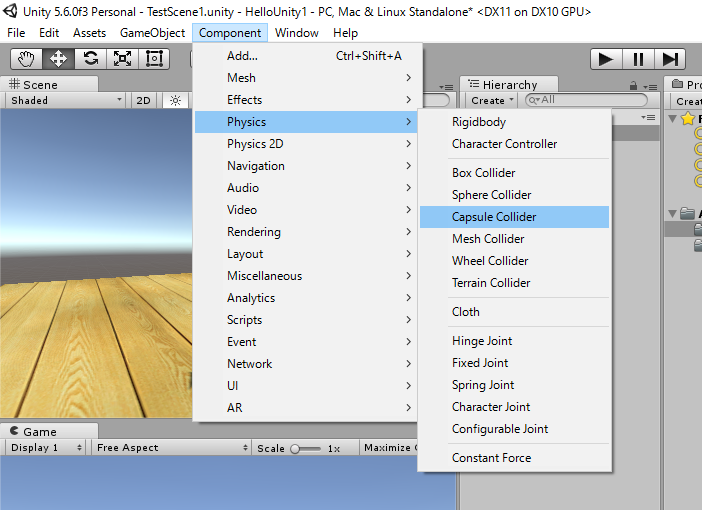The width and height of the screenshot is (702, 510).
Task: Open the Event submenu
Action: tap(306, 341)
